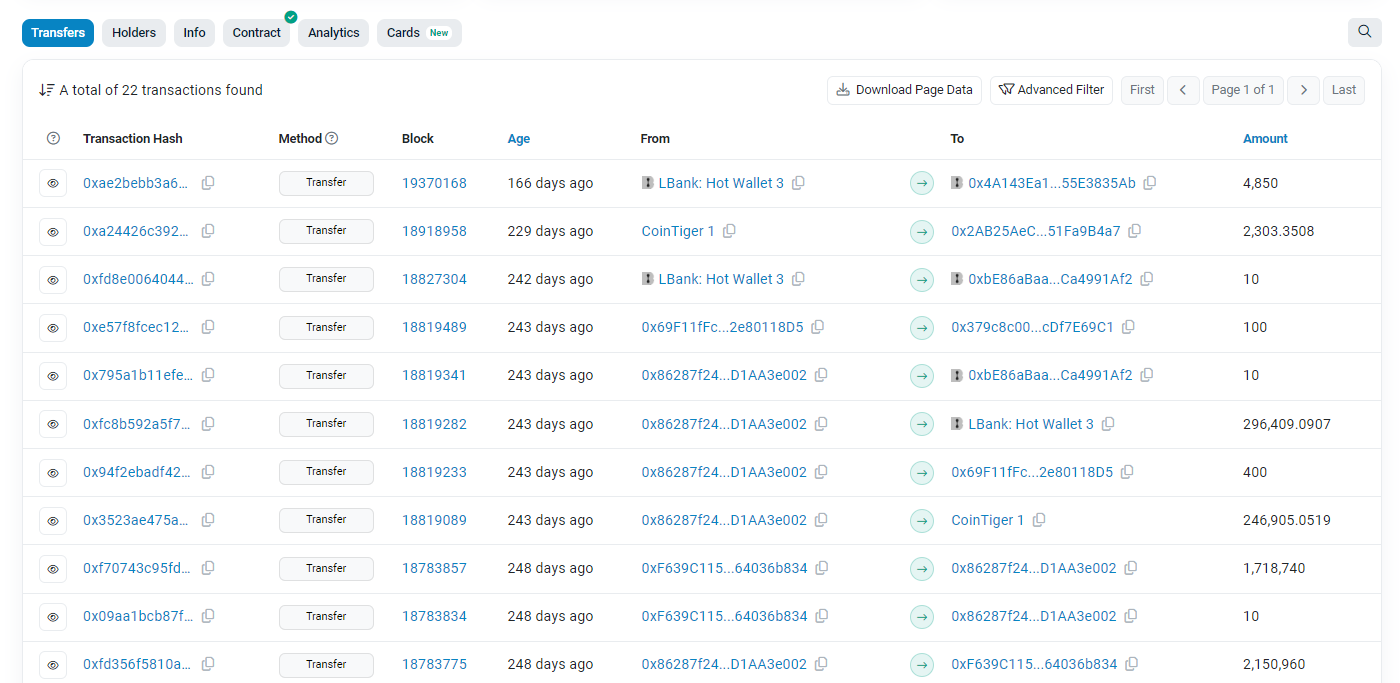Copy To address 0x4A143Ea1...55E3835Ab

pos(1150,183)
